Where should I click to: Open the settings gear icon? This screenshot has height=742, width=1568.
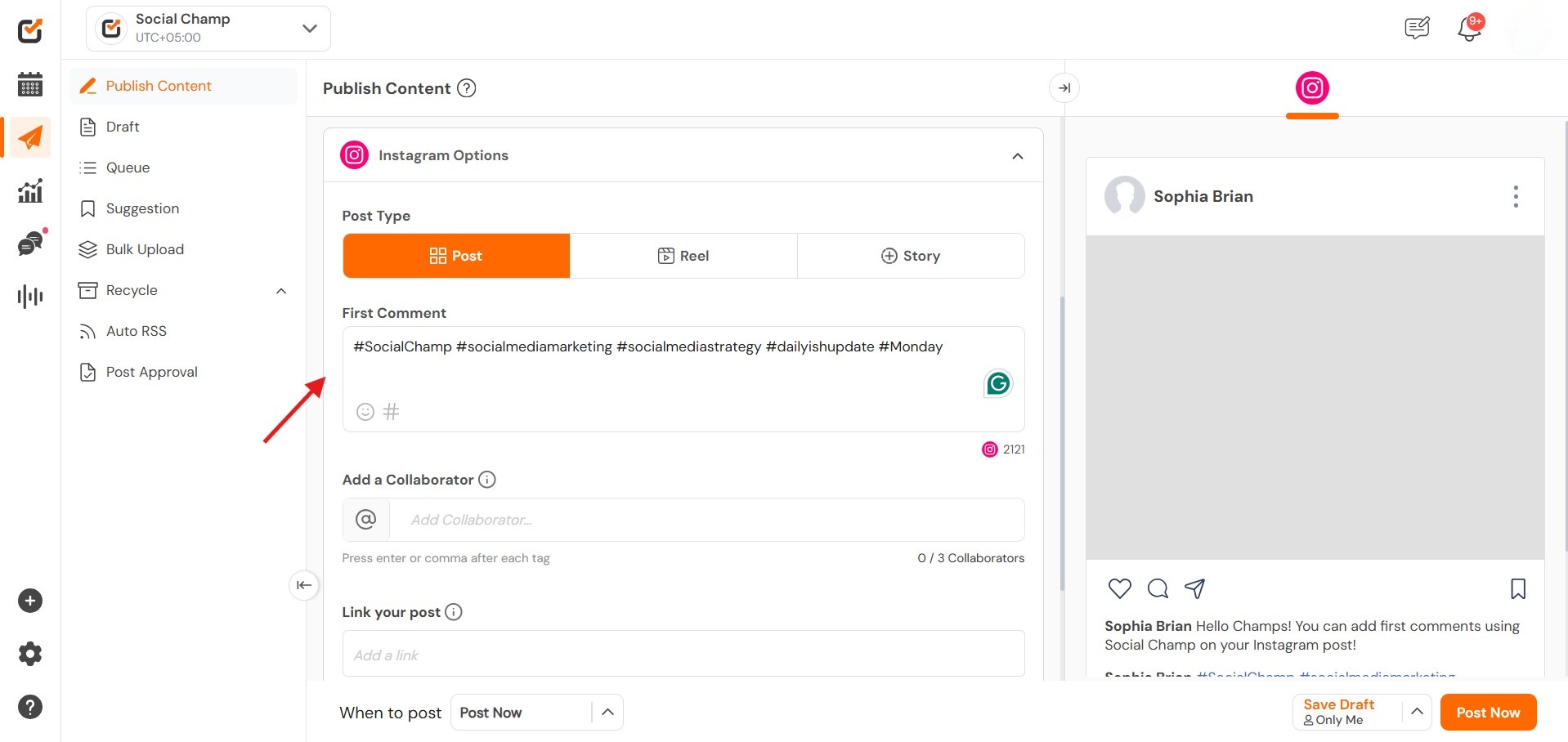(30, 654)
